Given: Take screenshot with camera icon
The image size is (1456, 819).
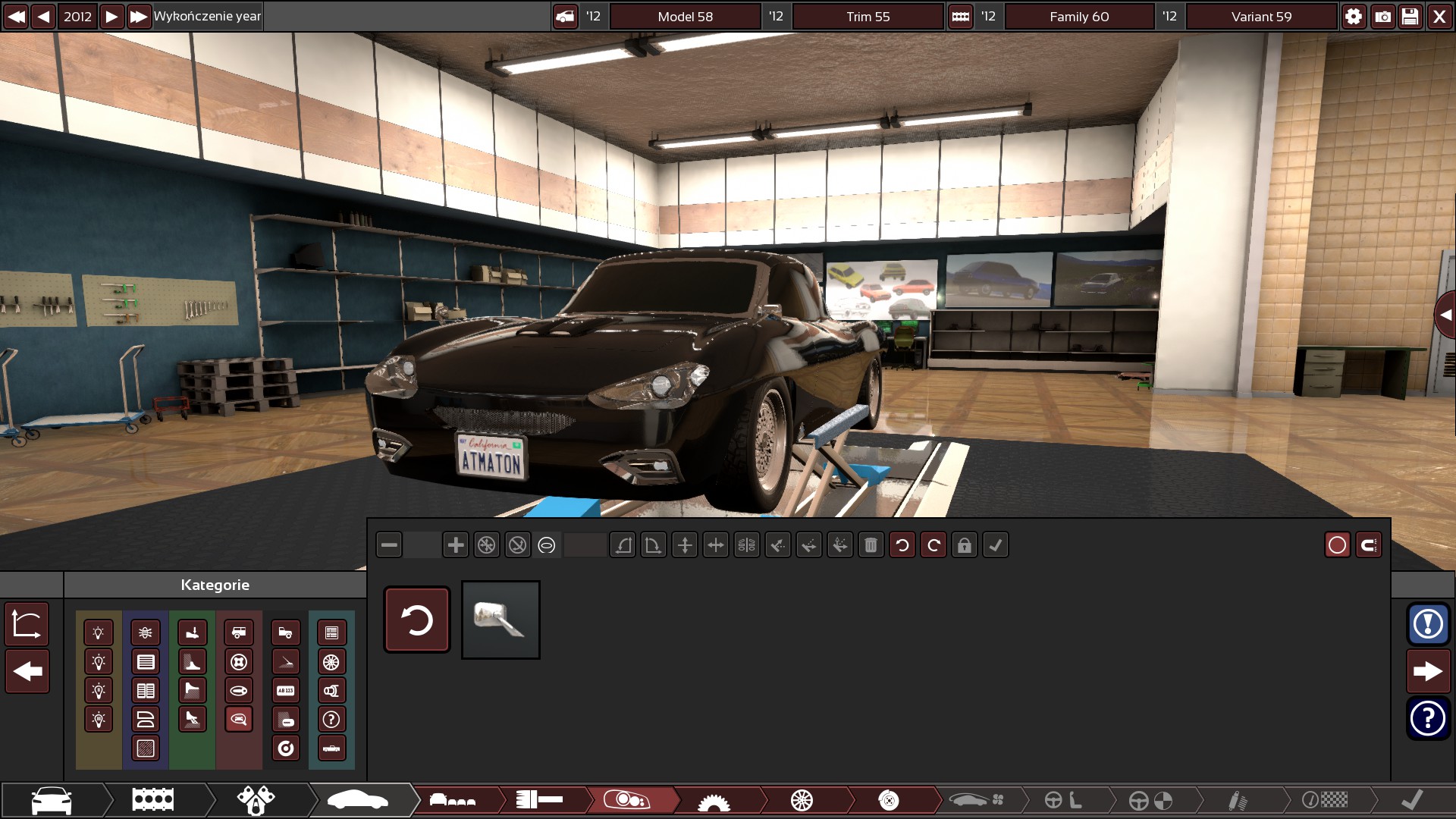Looking at the screenshot, I should pyautogui.click(x=1382, y=16).
